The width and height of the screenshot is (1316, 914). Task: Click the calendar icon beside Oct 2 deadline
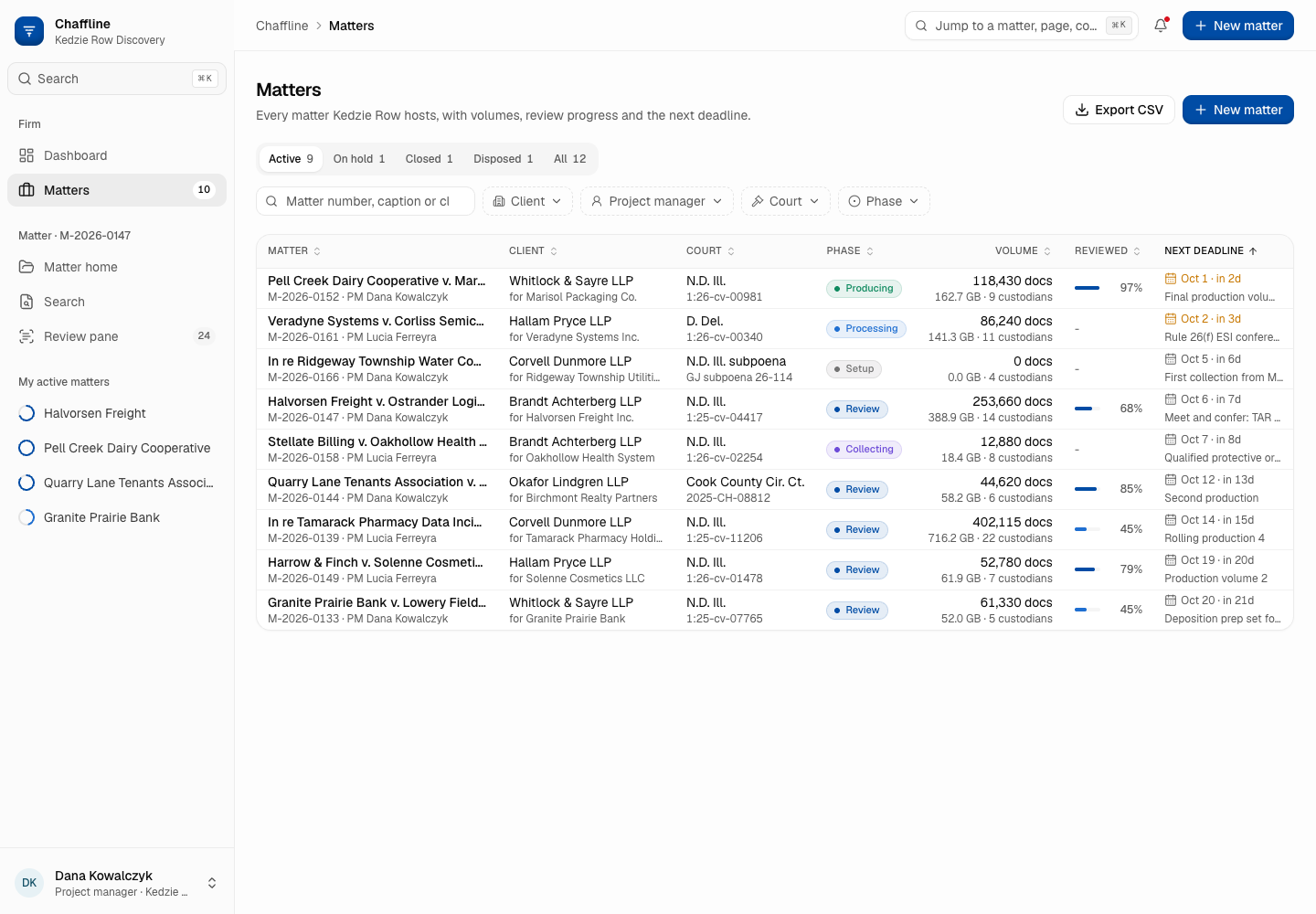(x=1171, y=319)
